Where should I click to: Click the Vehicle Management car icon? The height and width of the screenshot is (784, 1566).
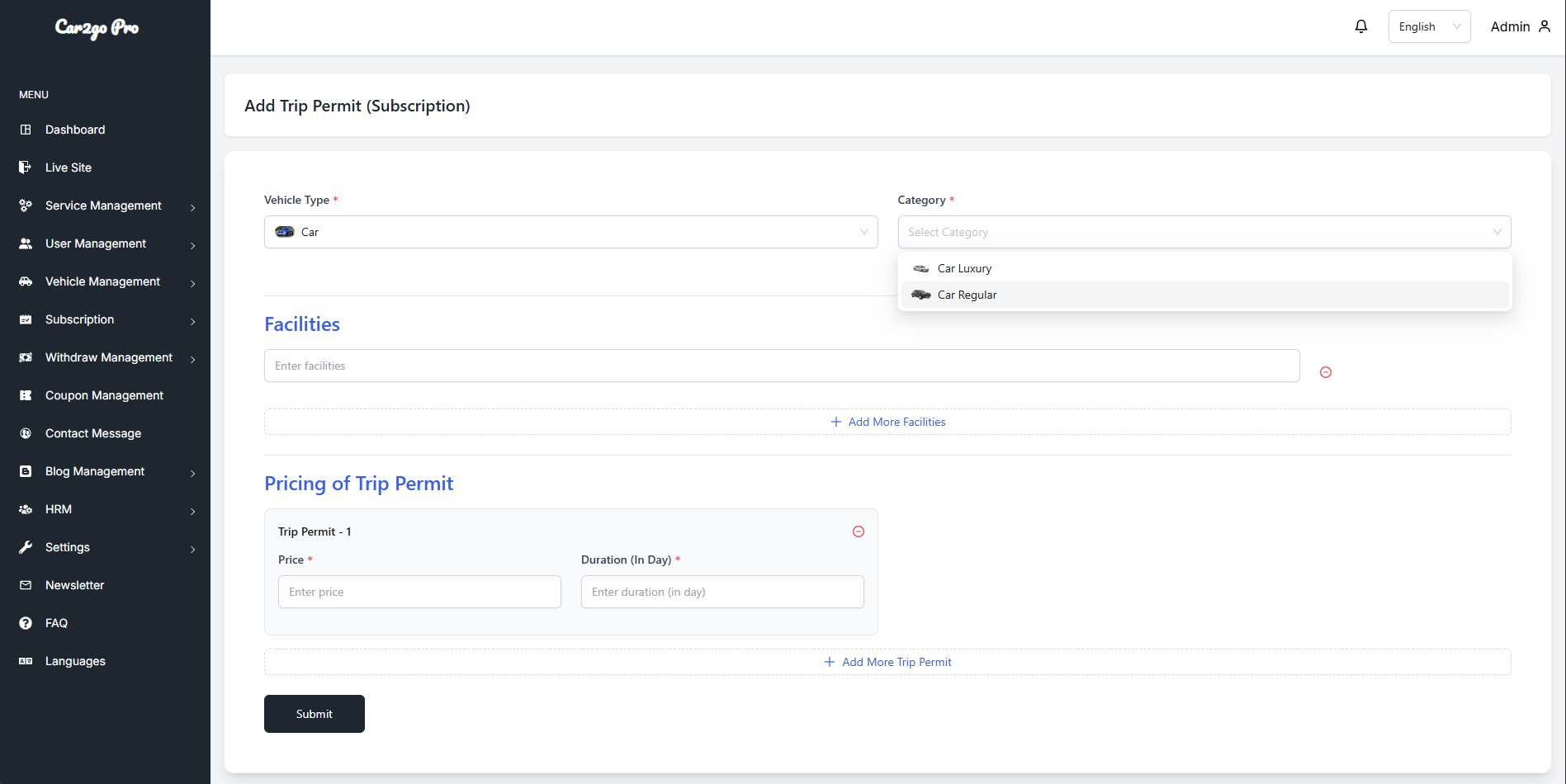point(26,281)
